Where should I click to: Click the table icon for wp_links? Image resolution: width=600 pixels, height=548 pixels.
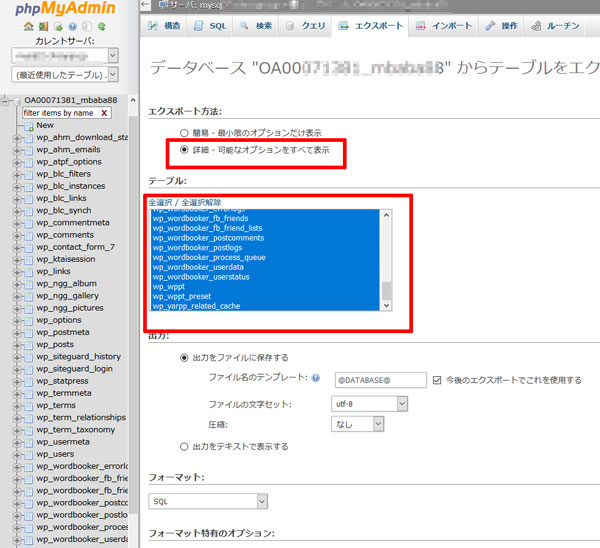(x=29, y=272)
